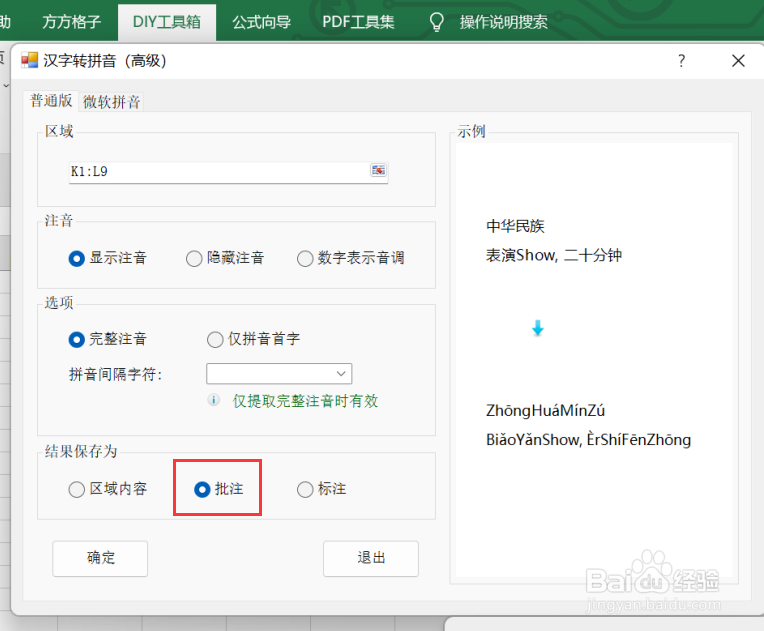Click the example text BiǎoYǎnShow, ÈrShíFēnZhōng

[588, 440]
